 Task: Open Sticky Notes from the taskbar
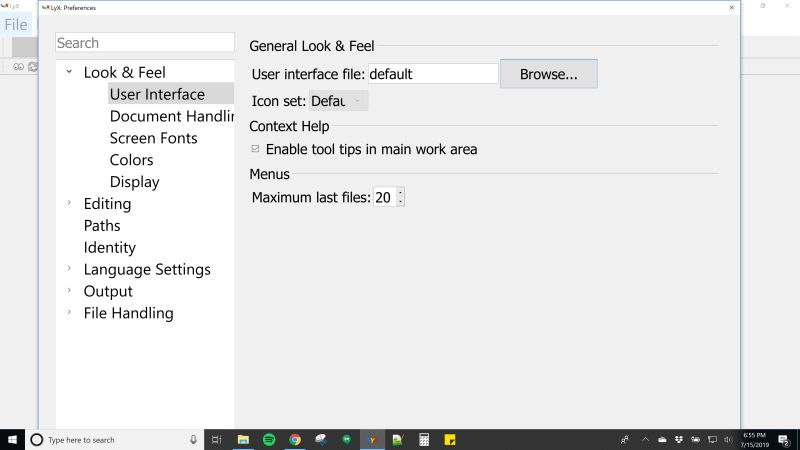[449, 439]
